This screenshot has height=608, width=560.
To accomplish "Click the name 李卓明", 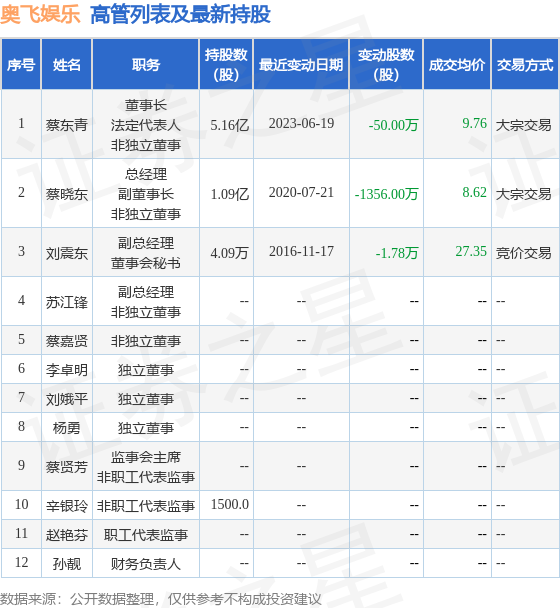I will (x=67, y=370).
